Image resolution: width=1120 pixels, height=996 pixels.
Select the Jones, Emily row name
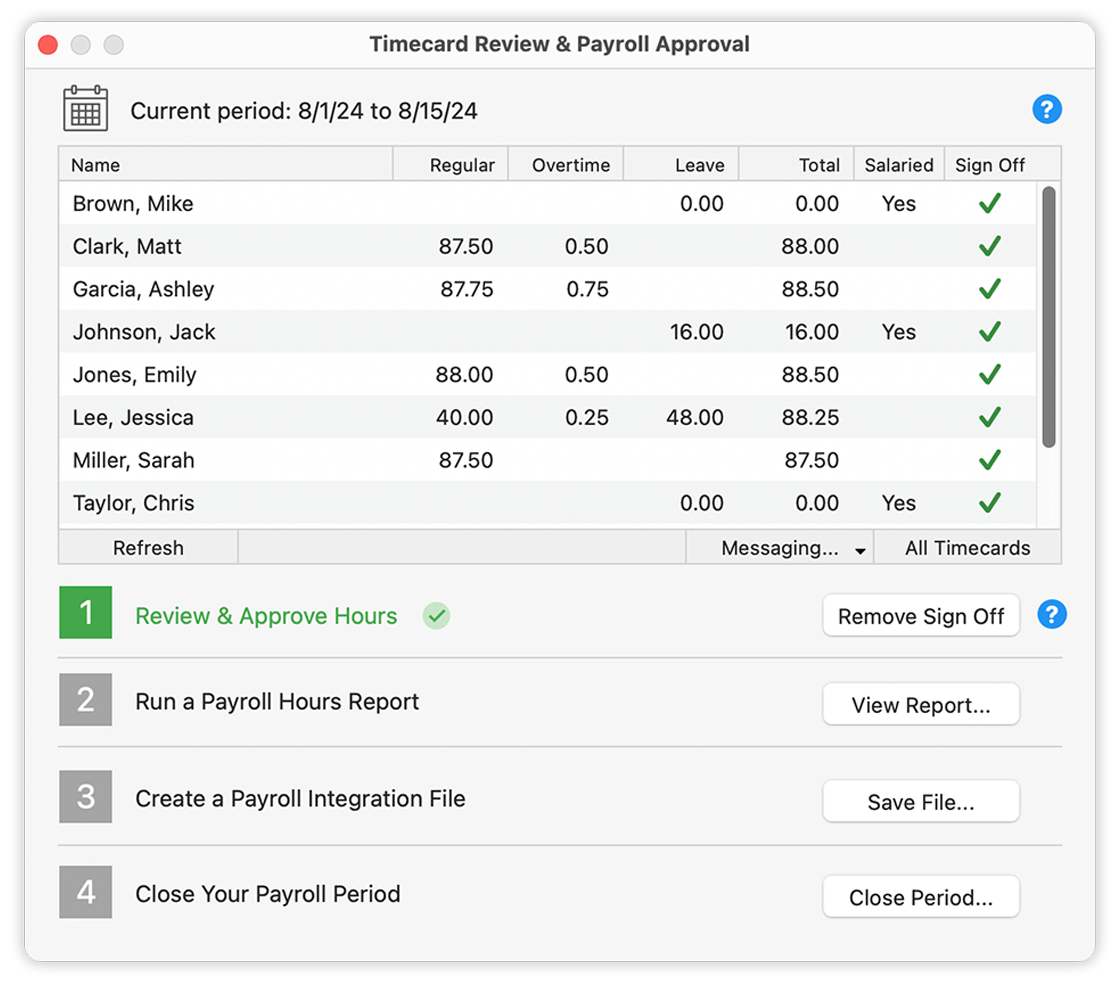pyautogui.click(x=134, y=375)
